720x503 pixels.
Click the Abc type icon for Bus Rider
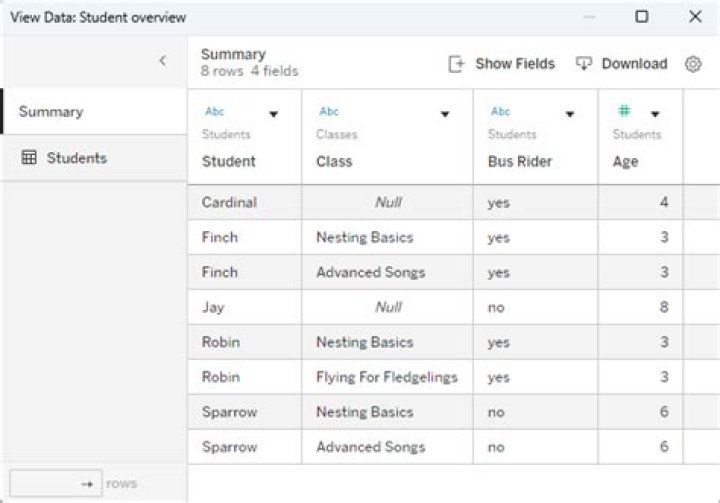pos(500,112)
